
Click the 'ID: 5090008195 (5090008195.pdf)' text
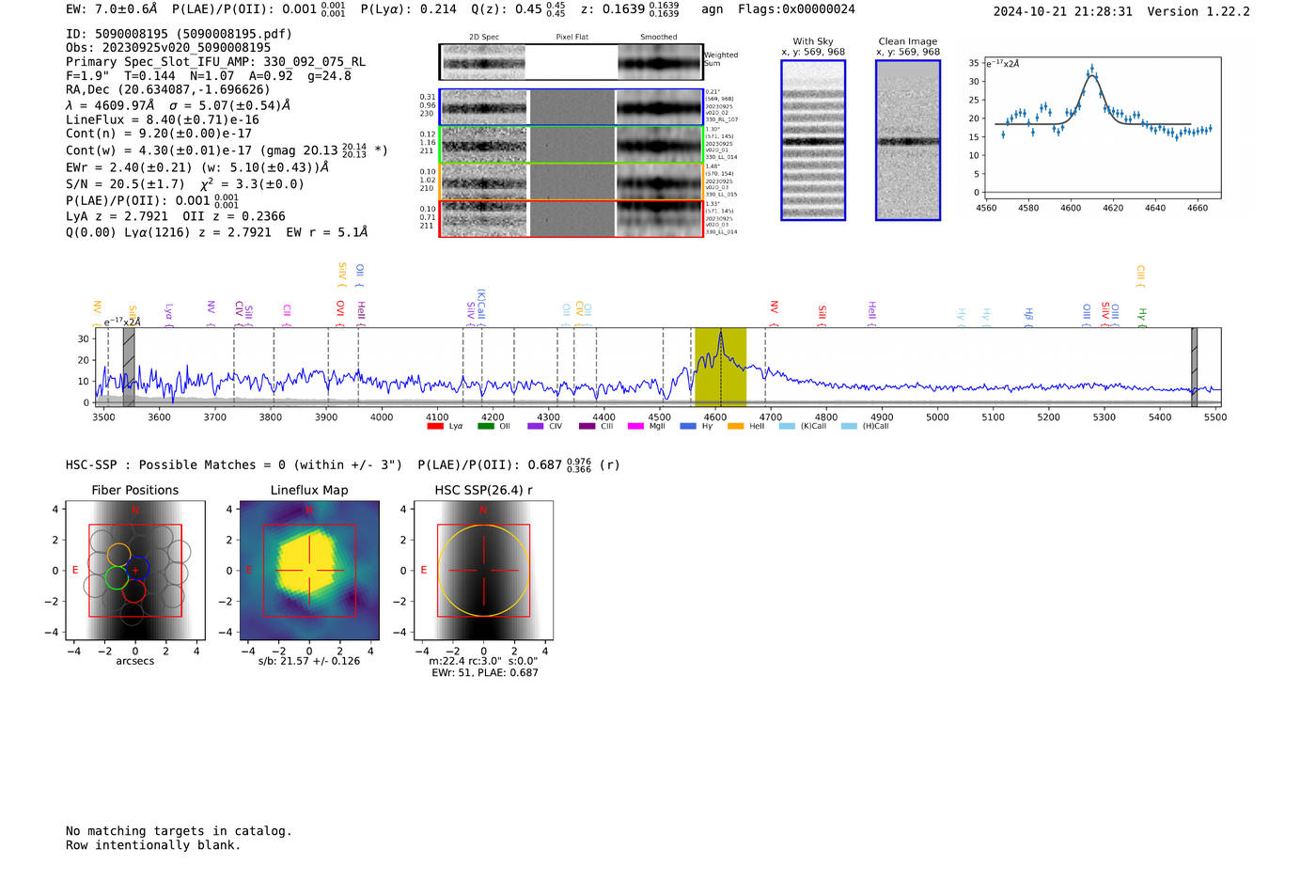179,34
